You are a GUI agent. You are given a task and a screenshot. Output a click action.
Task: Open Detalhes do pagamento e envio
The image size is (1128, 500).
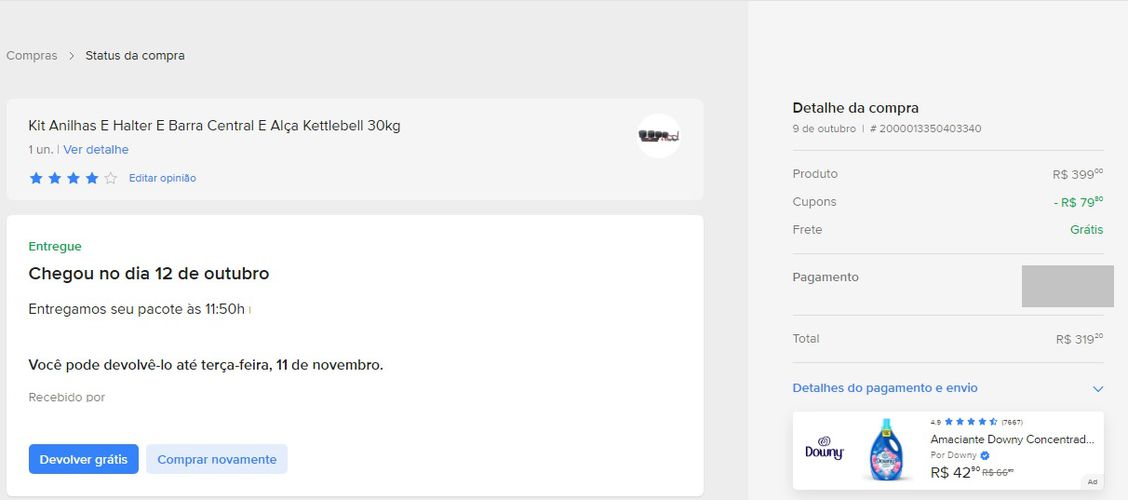[885, 388]
